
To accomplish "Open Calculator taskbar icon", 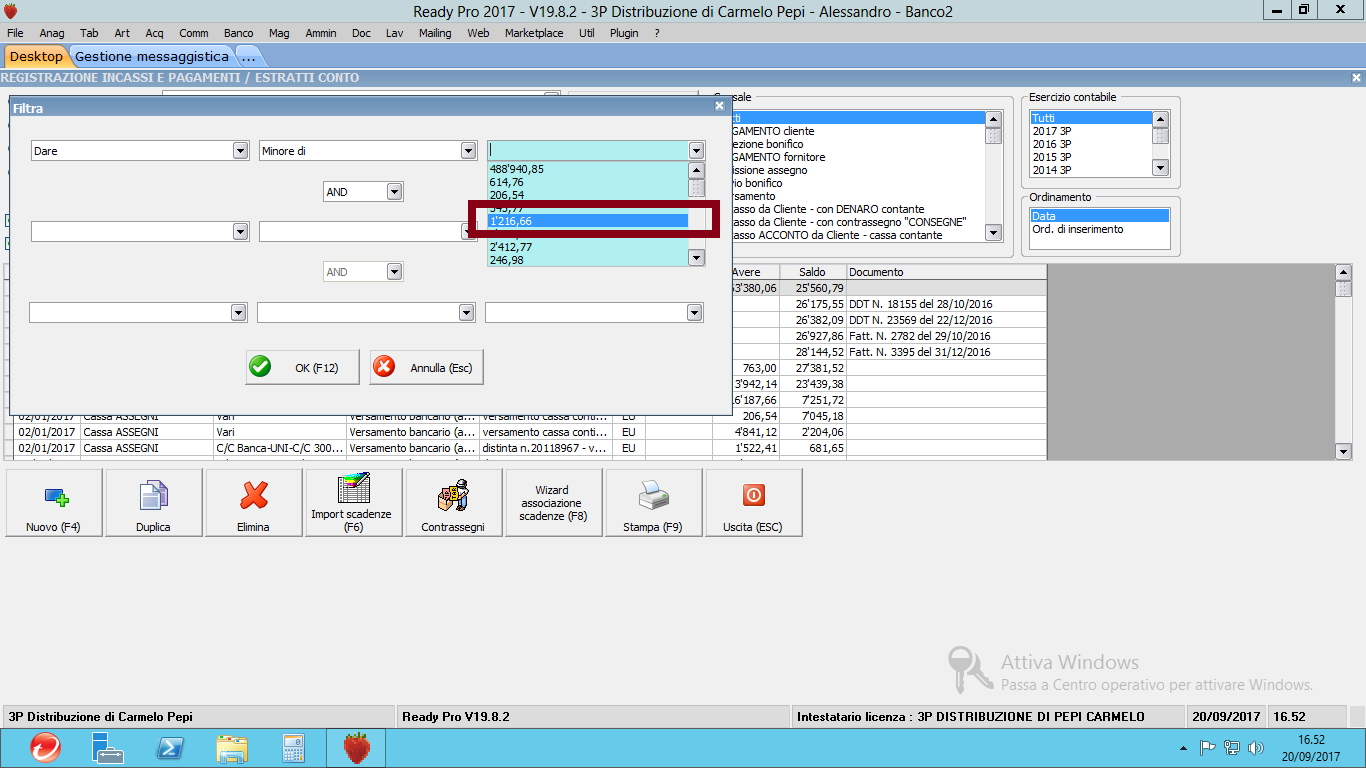I will pyautogui.click(x=293, y=748).
